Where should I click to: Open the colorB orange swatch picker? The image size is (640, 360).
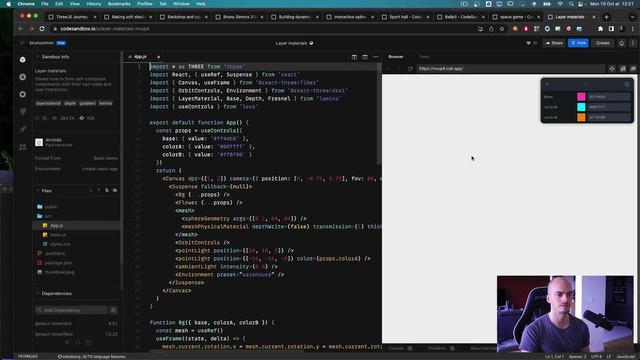pyautogui.click(x=581, y=117)
